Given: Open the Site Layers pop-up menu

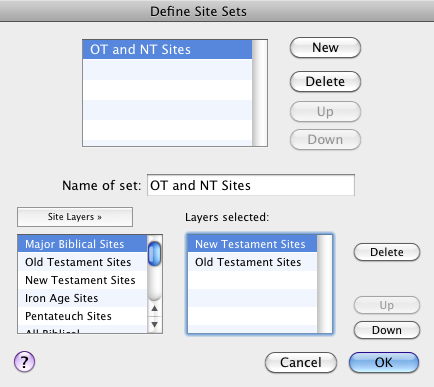Looking at the screenshot, I should coord(75,217).
